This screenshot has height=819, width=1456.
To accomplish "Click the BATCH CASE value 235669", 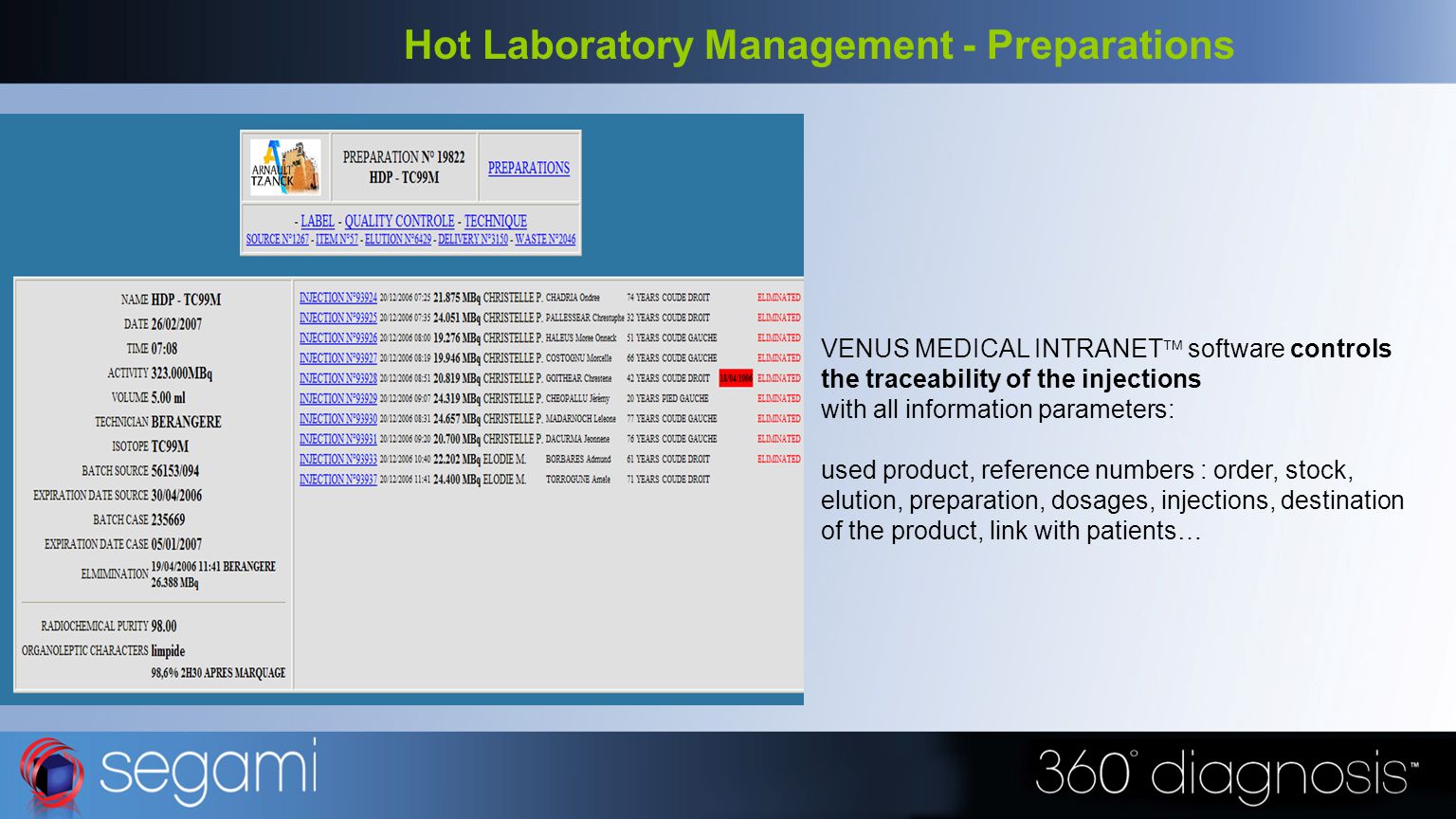I will coord(169,520).
